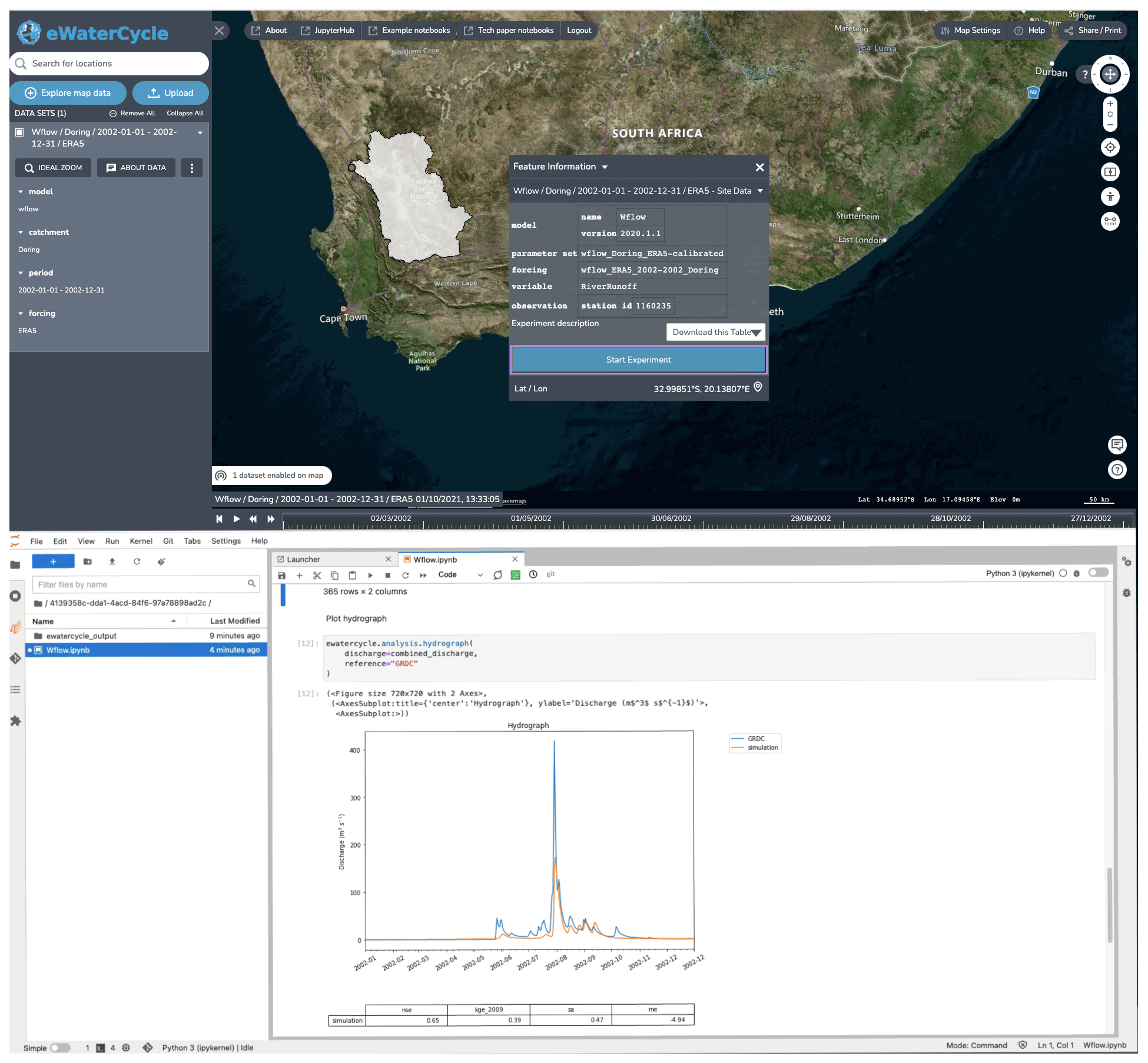
Task: Expand the Download this Table dropdown
Action: (715, 332)
